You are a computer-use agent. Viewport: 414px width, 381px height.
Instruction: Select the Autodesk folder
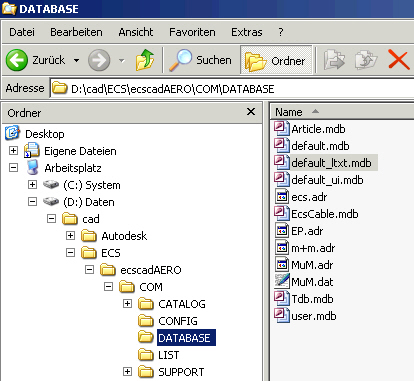point(114,236)
